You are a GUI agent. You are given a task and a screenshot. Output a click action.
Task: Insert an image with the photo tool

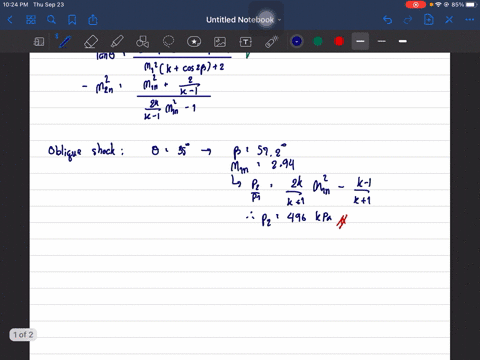220,42
